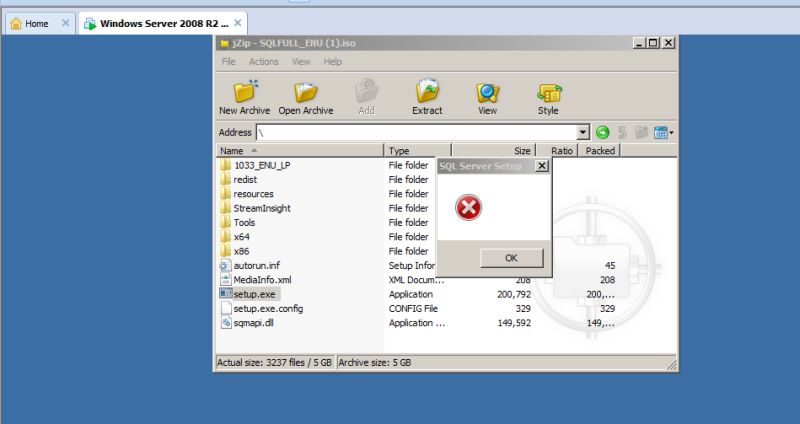Close the SQL Server Setup error dialog
This screenshot has width=800, height=424.
(542, 166)
